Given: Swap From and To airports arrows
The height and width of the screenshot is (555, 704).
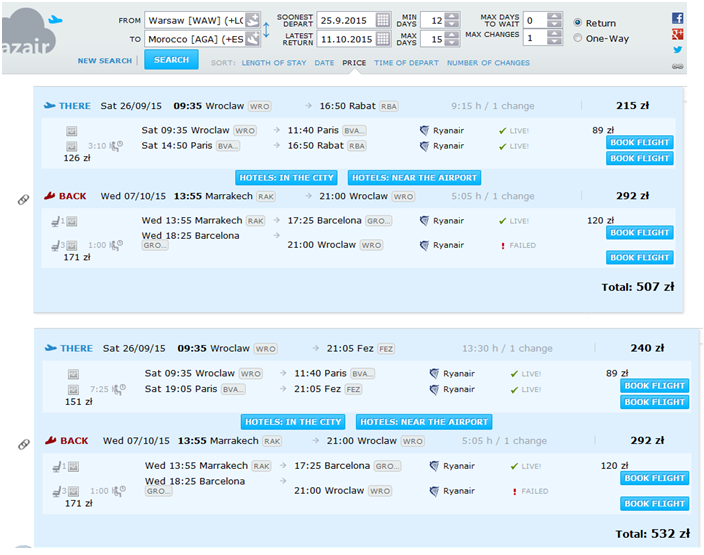Looking at the screenshot, I should 266,30.
